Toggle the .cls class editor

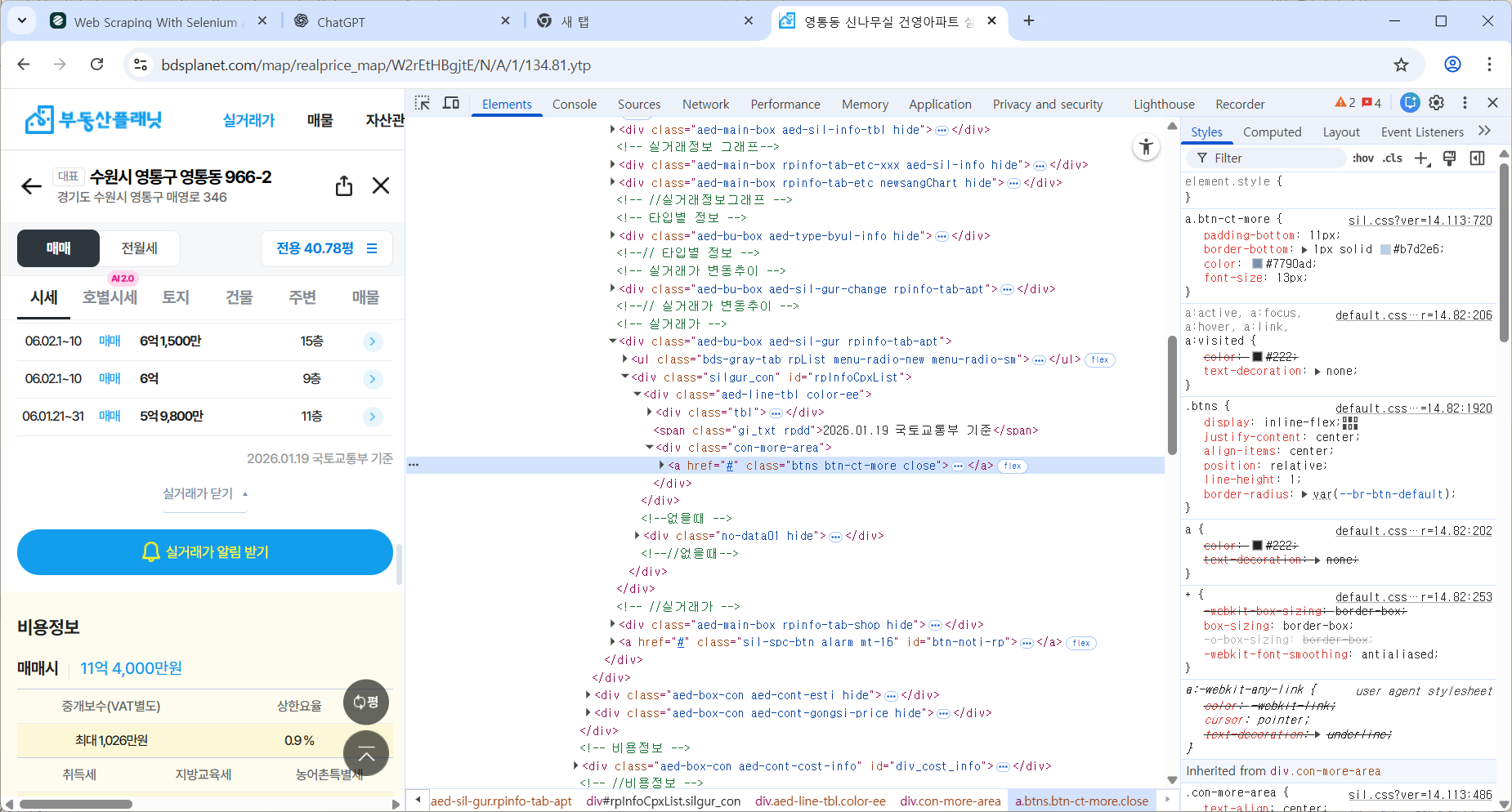pos(1393,158)
